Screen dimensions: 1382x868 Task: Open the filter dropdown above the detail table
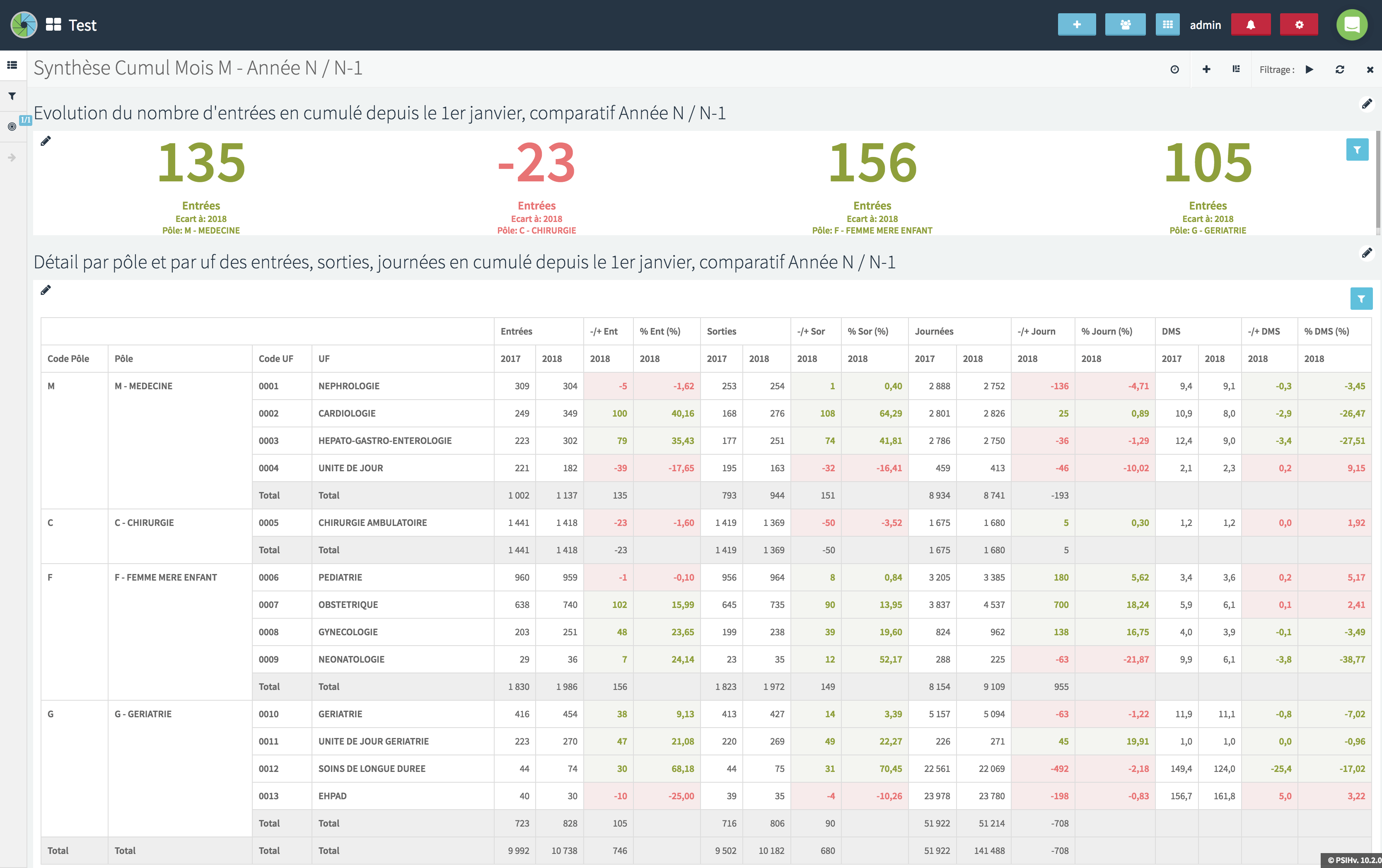tap(1361, 299)
